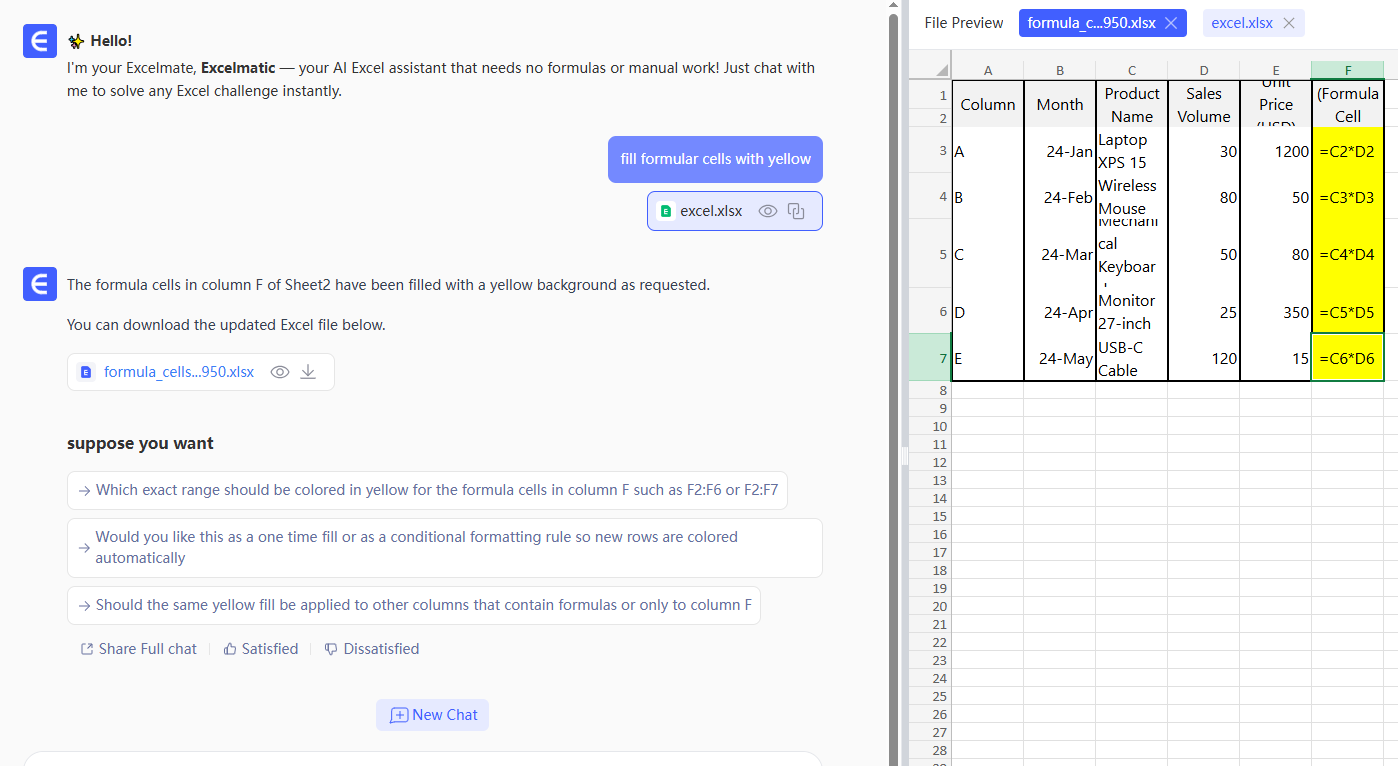Click column F header in spreadsheet
The width and height of the screenshot is (1398, 766).
[x=1347, y=70]
